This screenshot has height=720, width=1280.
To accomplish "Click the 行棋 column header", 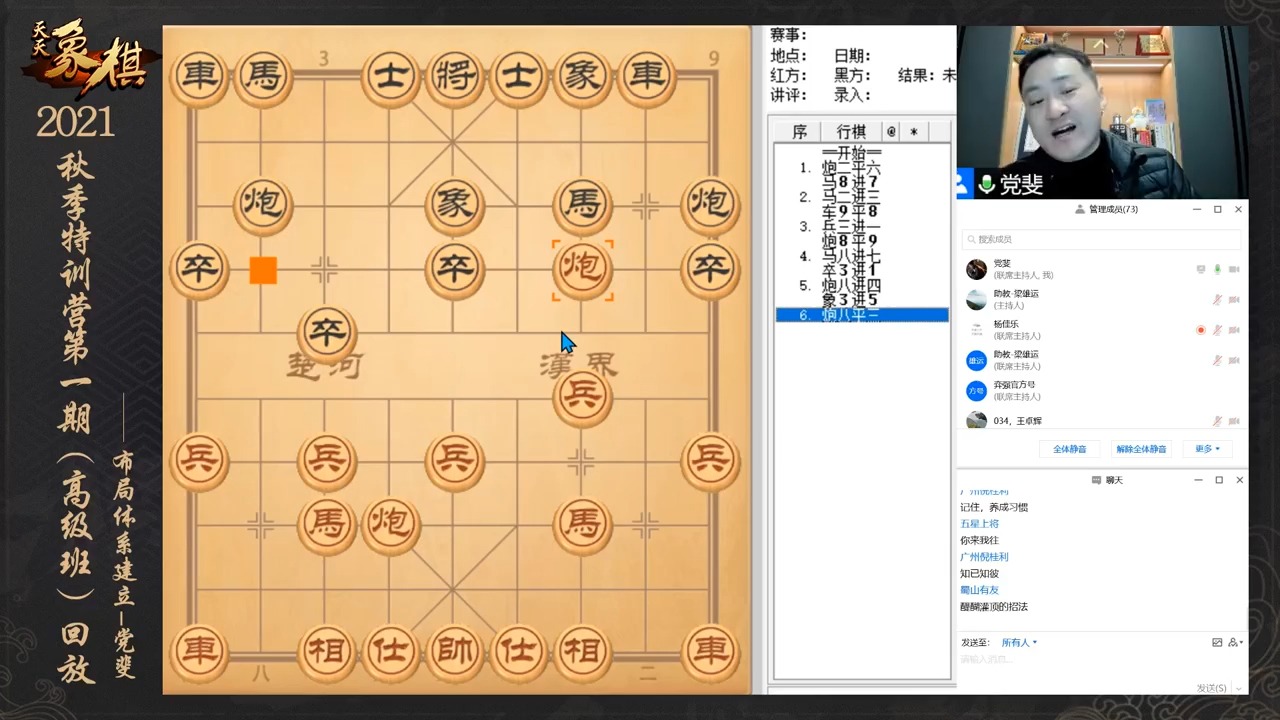I will (x=852, y=131).
